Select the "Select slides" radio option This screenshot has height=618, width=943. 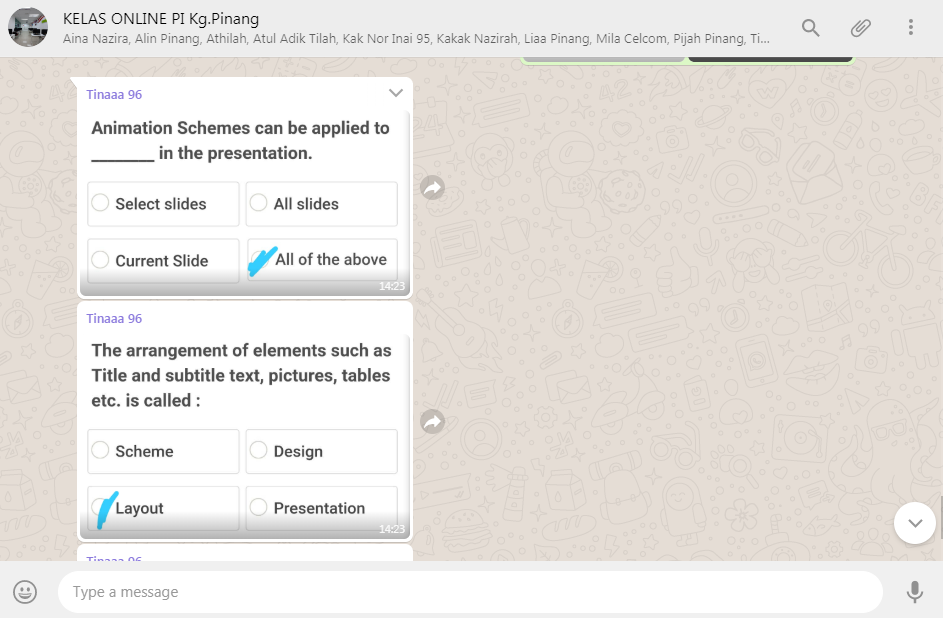click(101, 204)
